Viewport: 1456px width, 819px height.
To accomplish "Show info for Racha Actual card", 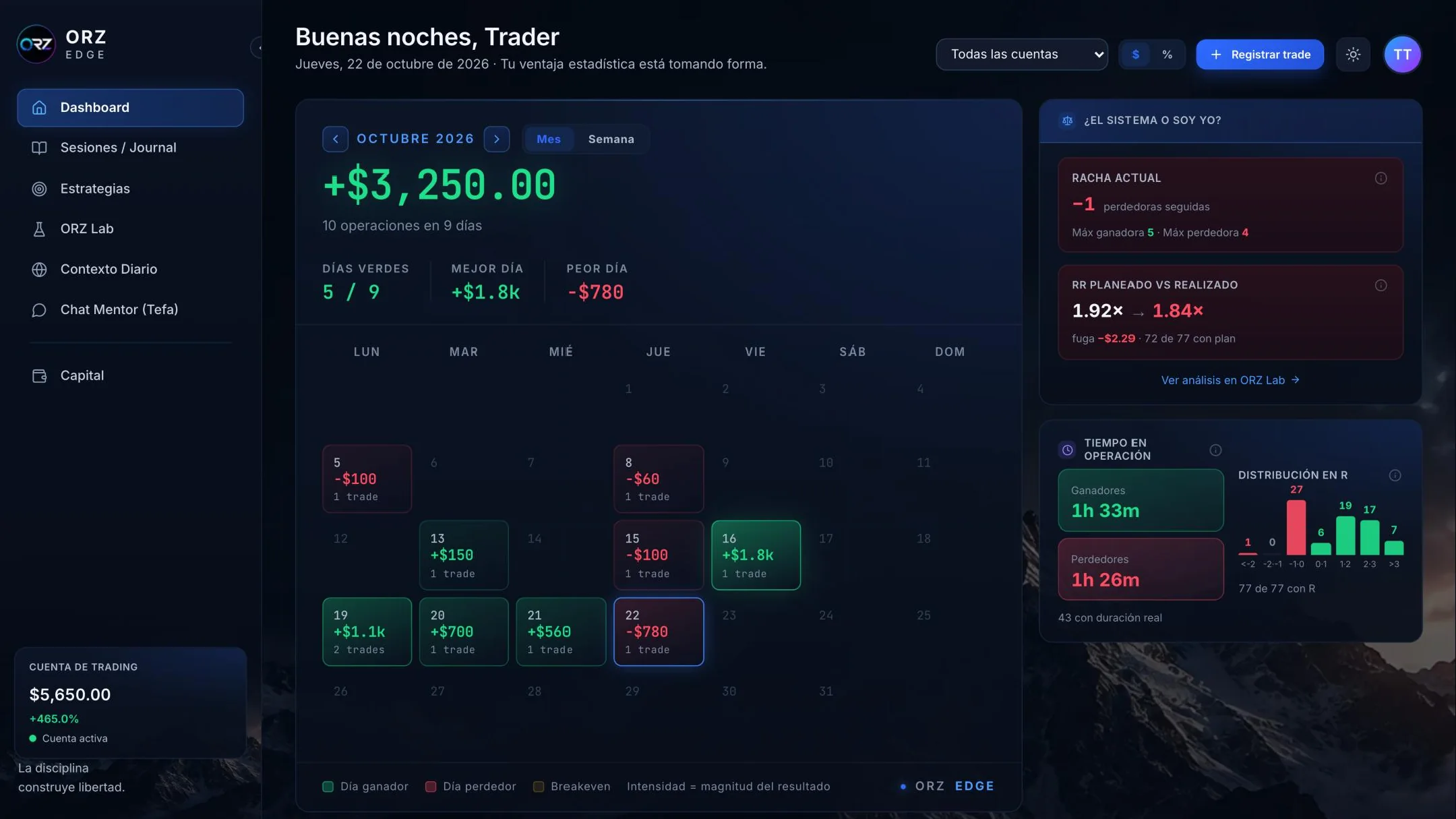I will [x=1381, y=178].
